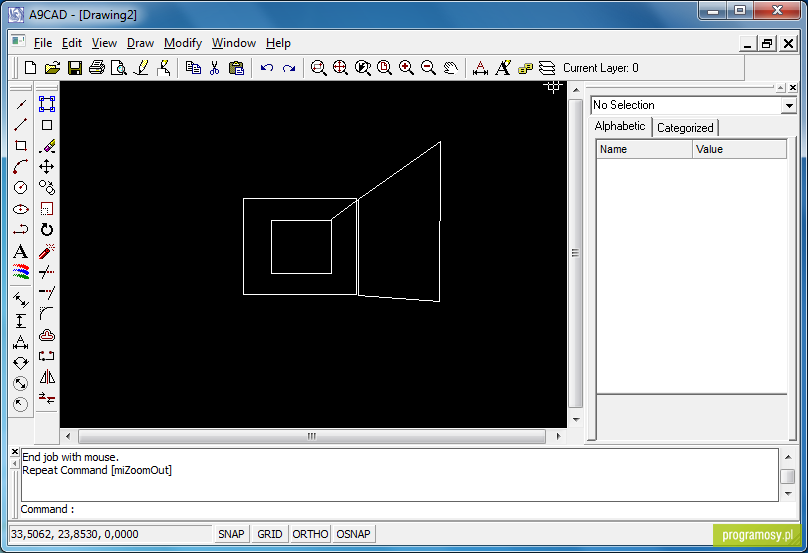This screenshot has width=808, height=553.
Task: Select the Scale tool
Action: pyautogui.click(x=46, y=209)
